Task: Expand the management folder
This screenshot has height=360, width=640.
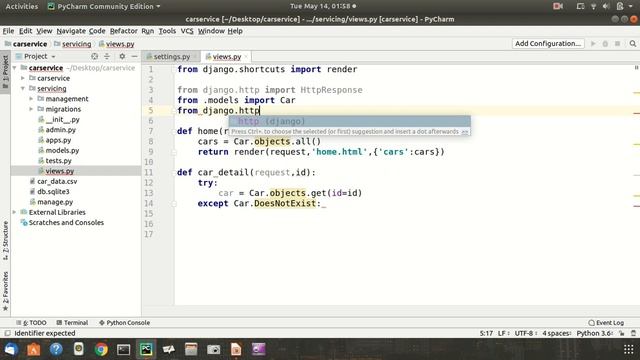Action: point(31,99)
